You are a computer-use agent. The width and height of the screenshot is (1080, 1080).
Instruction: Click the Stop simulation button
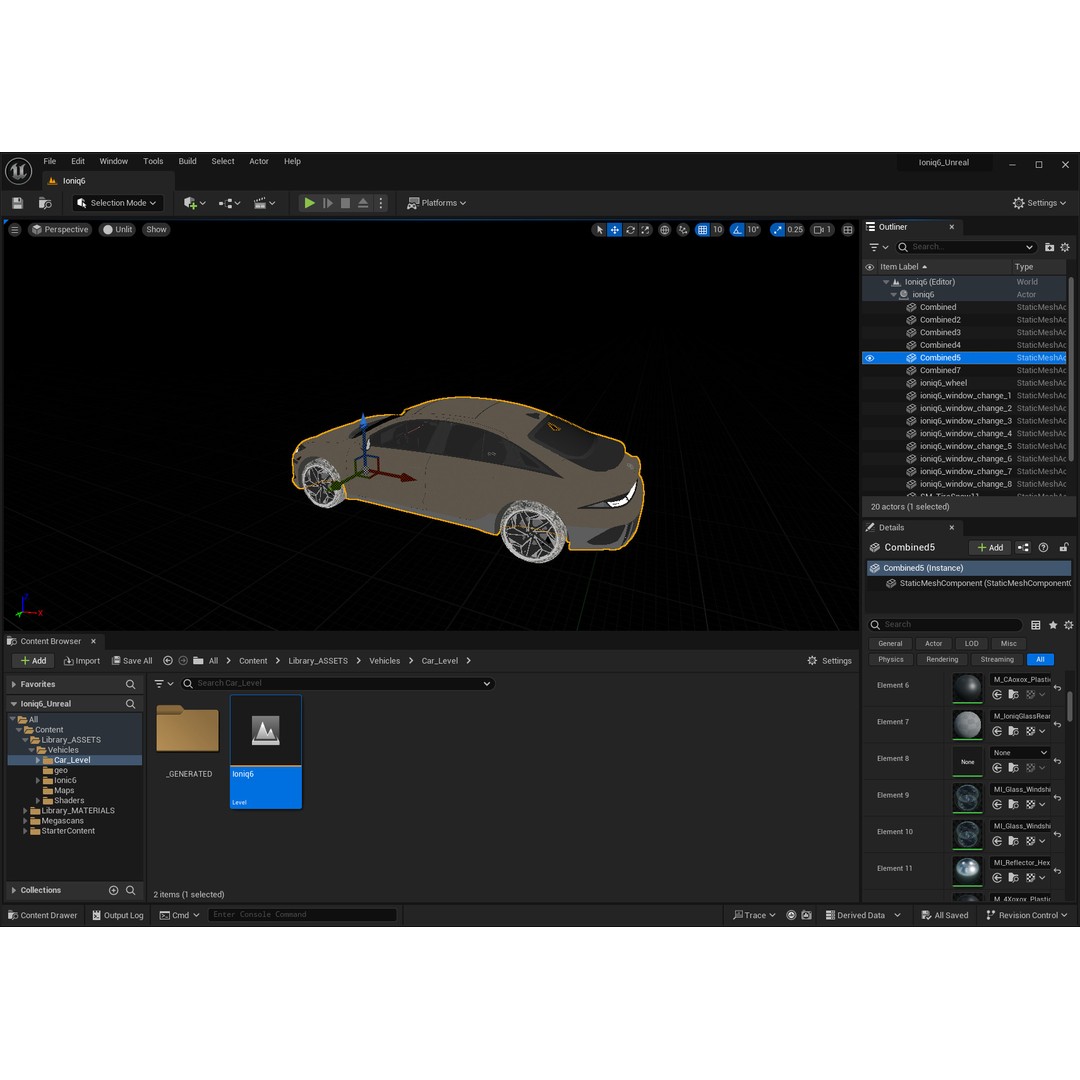pos(346,202)
